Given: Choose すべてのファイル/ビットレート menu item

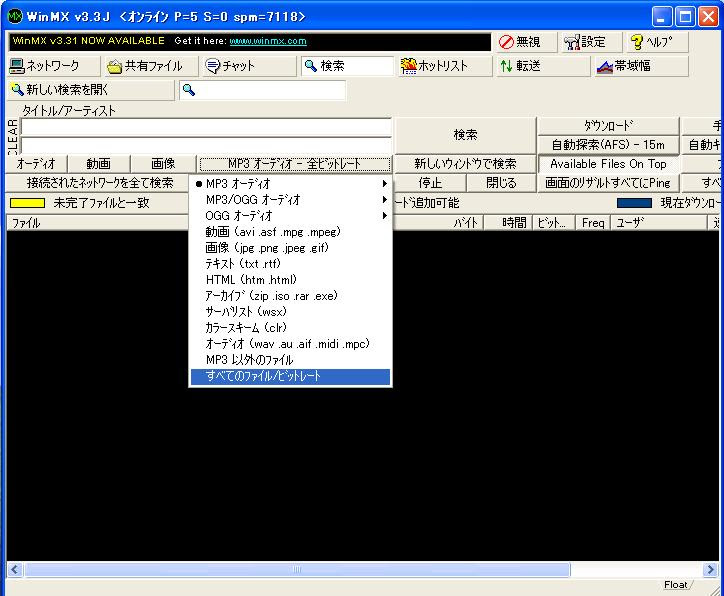Looking at the screenshot, I should click(290, 376).
